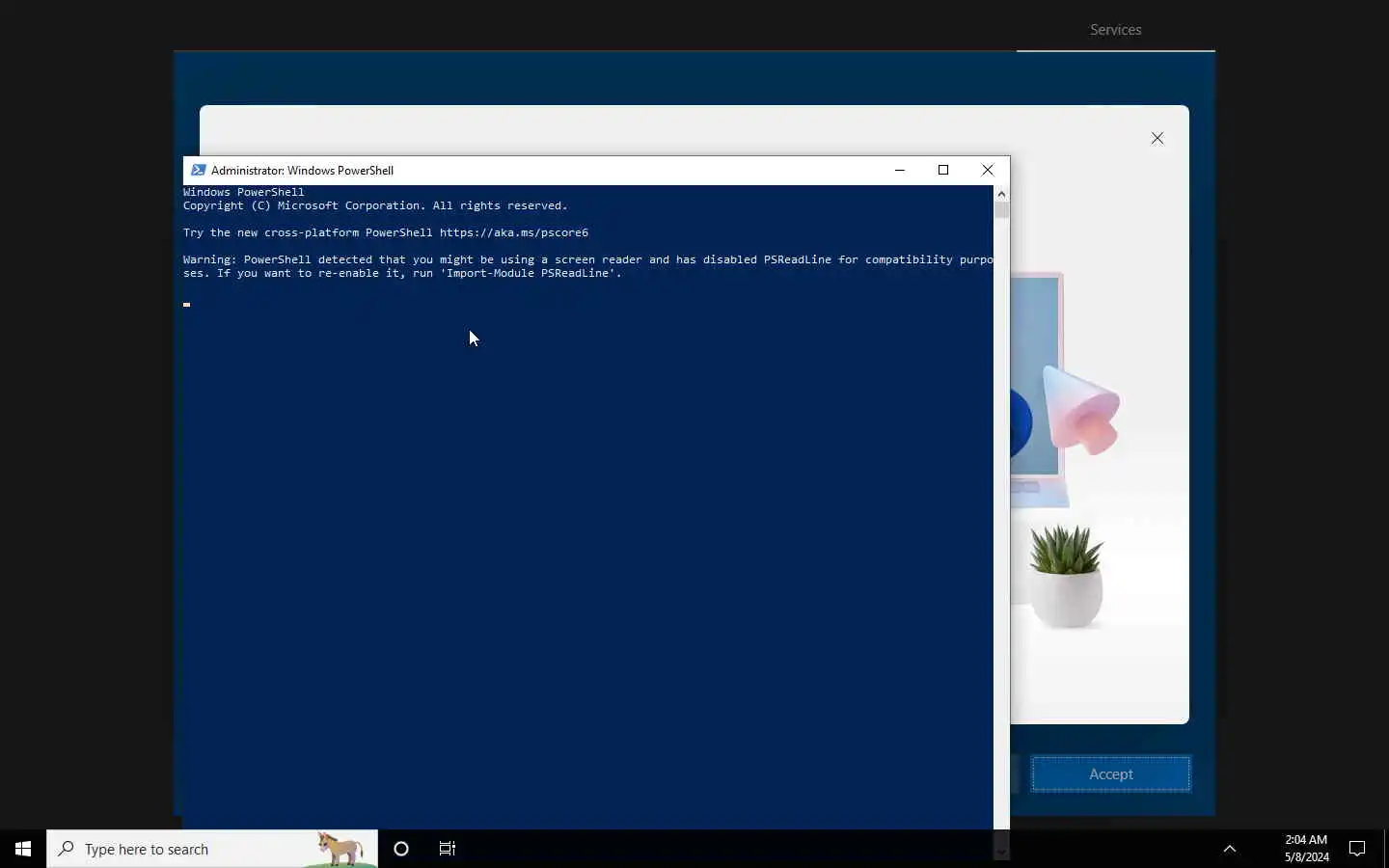
Task: Open Cortana circle icon on the taskbar
Action: (x=401, y=849)
